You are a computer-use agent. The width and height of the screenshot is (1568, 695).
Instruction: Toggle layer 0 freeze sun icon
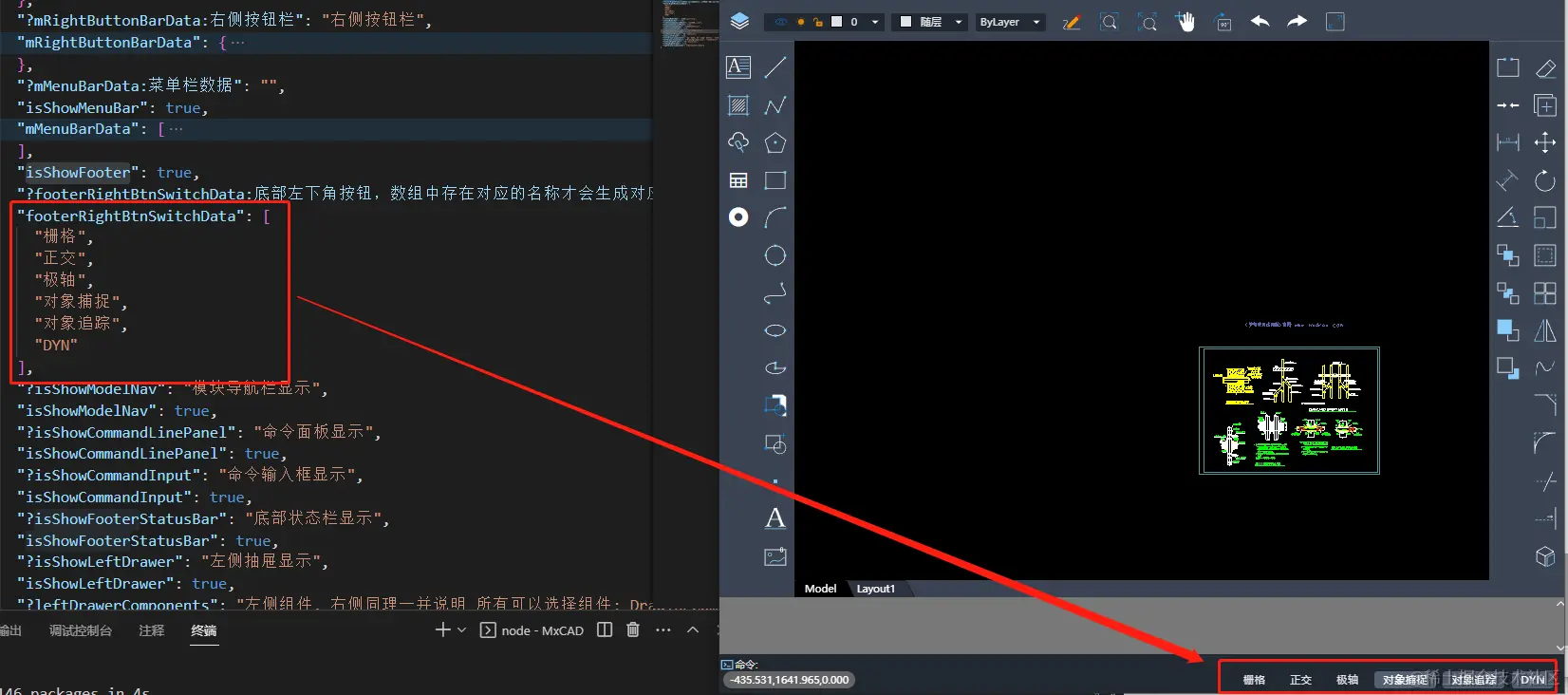pos(800,22)
